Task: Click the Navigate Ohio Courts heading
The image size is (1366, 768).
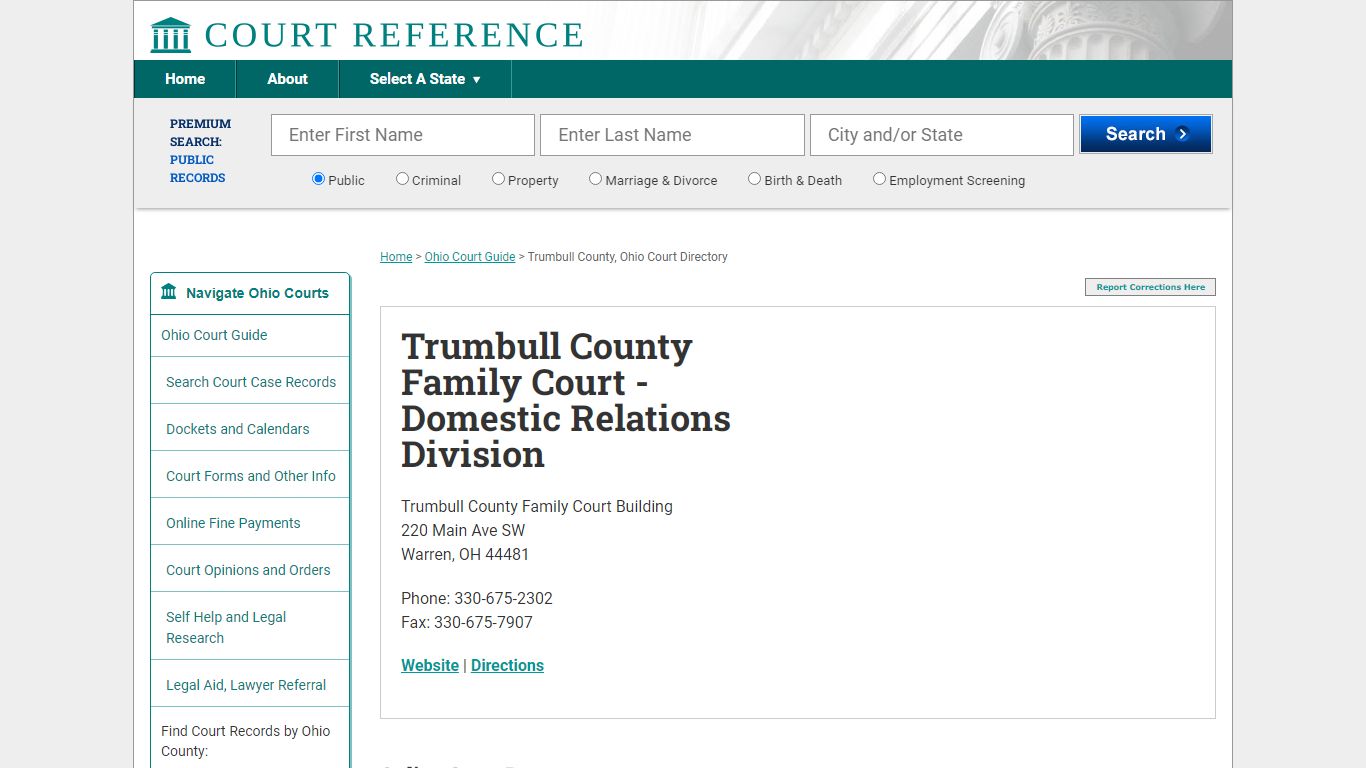Action: coord(257,293)
